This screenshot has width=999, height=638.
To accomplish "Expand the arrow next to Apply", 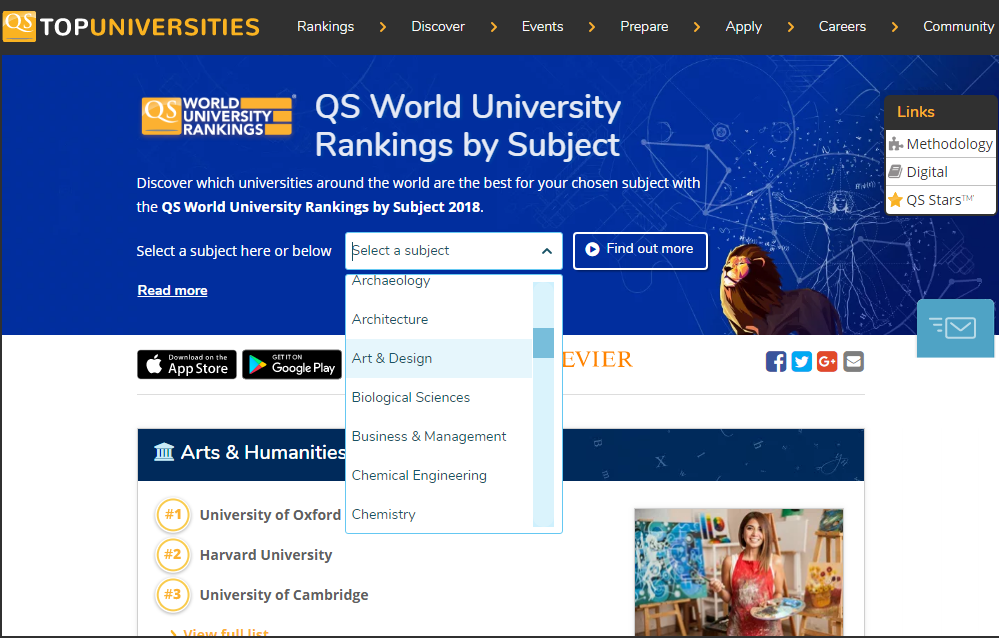I will 791,27.
